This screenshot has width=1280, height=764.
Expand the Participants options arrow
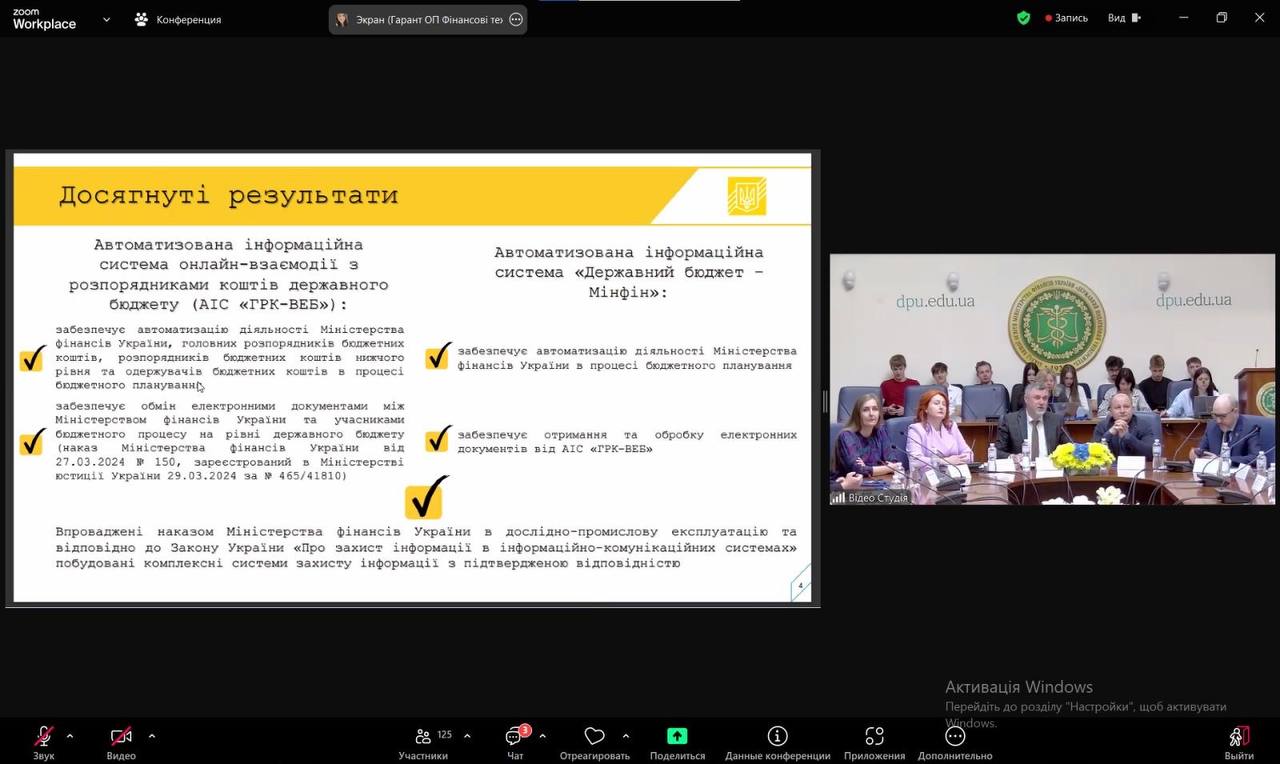point(467,736)
